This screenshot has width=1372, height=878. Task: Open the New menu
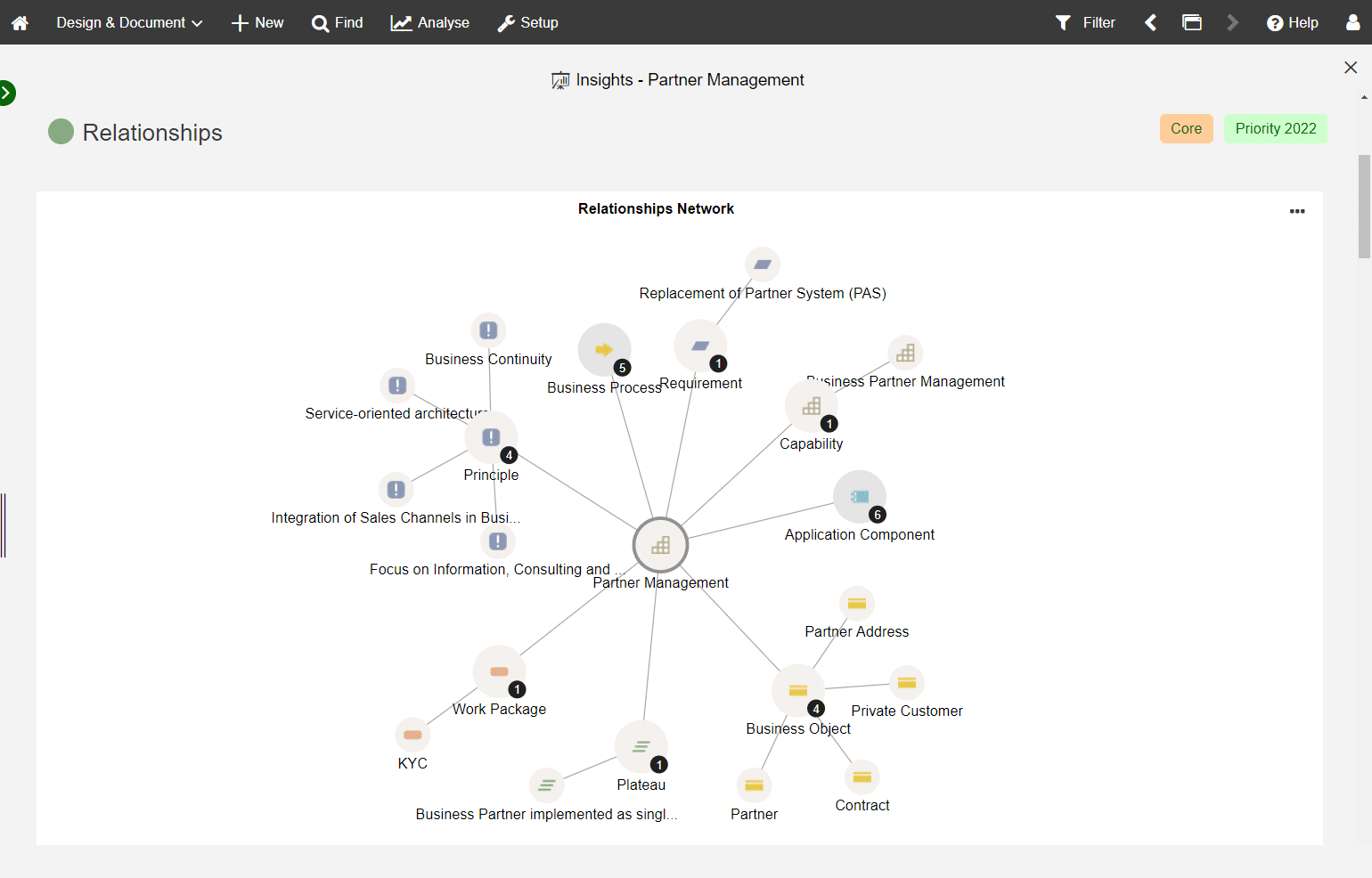(257, 22)
